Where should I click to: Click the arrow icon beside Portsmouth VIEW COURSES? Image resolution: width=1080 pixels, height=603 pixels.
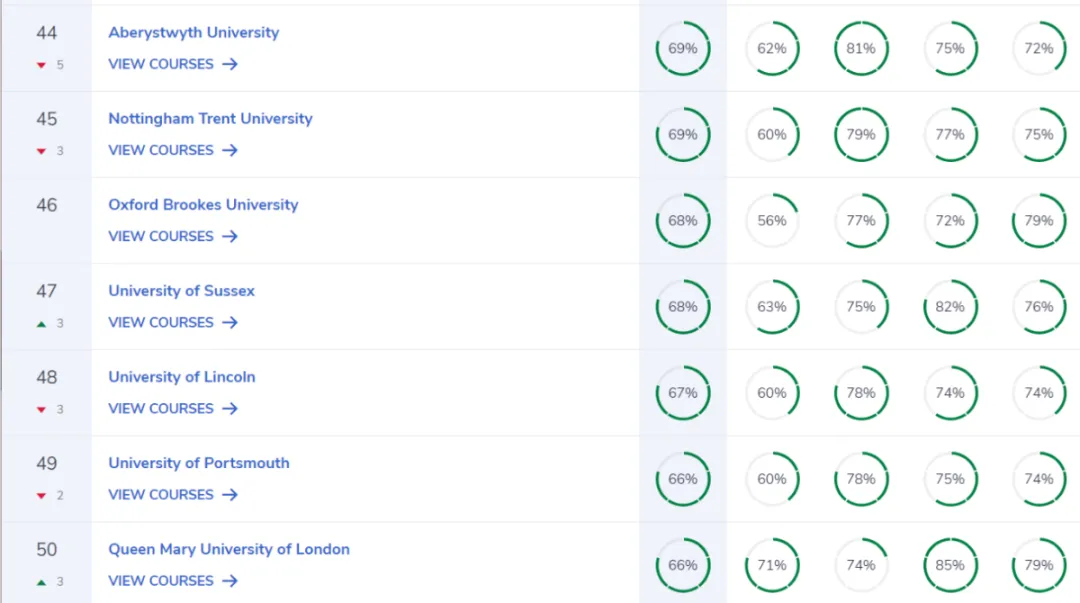point(230,495)
